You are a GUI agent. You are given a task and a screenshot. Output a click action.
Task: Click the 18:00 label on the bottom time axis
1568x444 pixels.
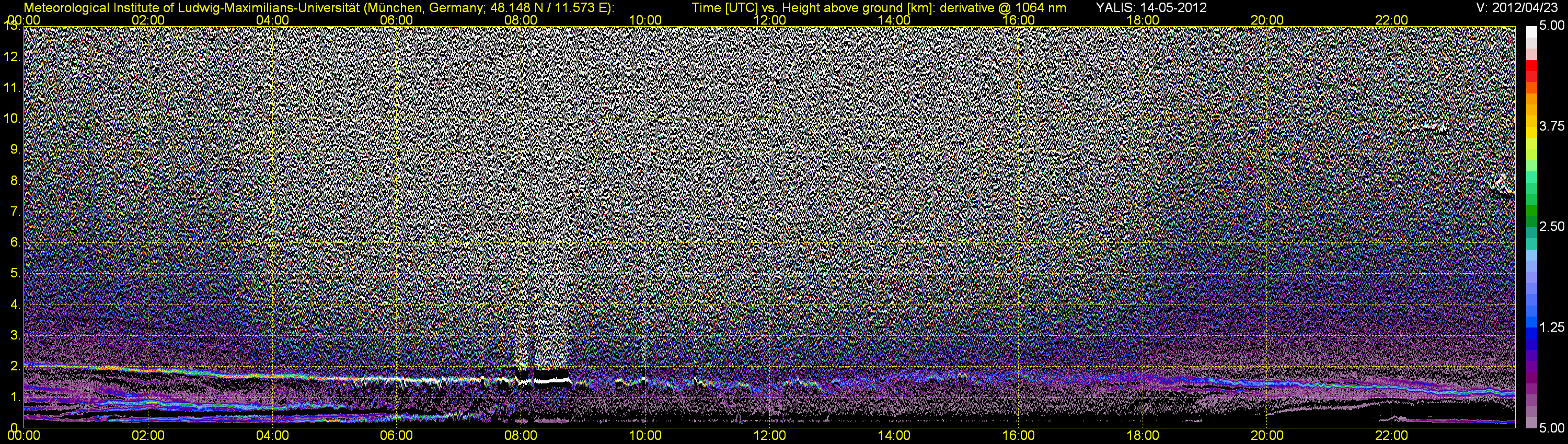pyautogui.click(x=1143, y=436)
